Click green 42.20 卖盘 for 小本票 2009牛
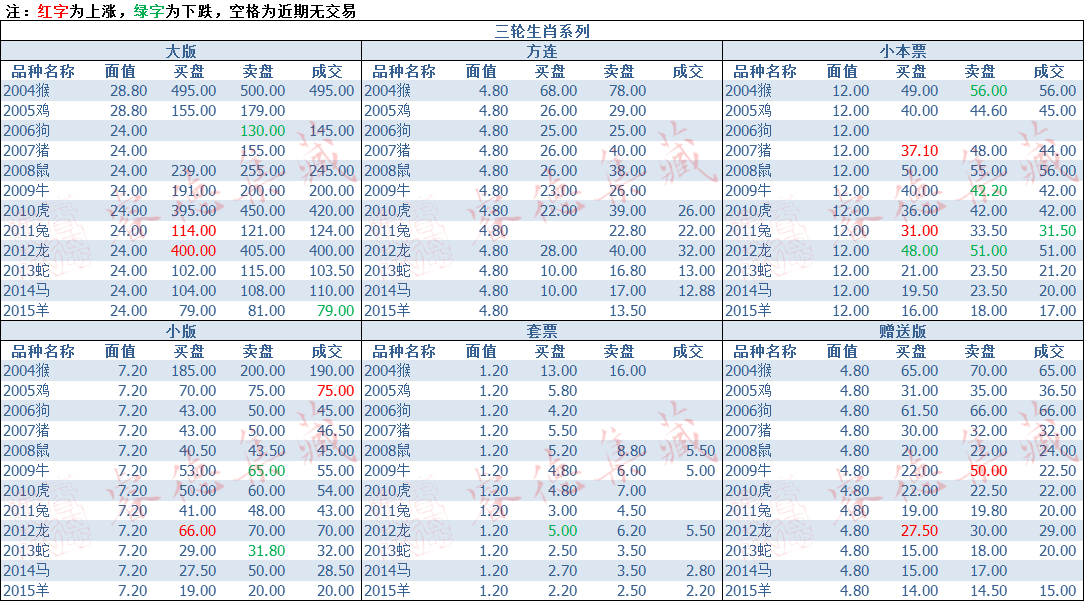Viewport: 1084px width, 601px height. click(989, 191)
